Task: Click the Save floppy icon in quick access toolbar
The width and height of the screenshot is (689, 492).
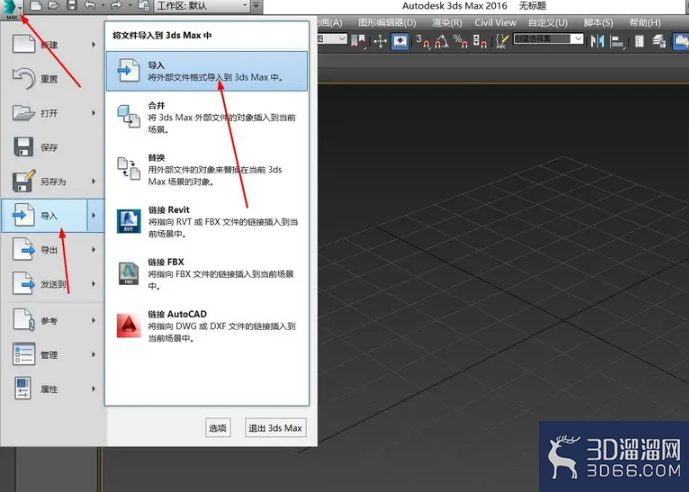Action: coord(72,6)
